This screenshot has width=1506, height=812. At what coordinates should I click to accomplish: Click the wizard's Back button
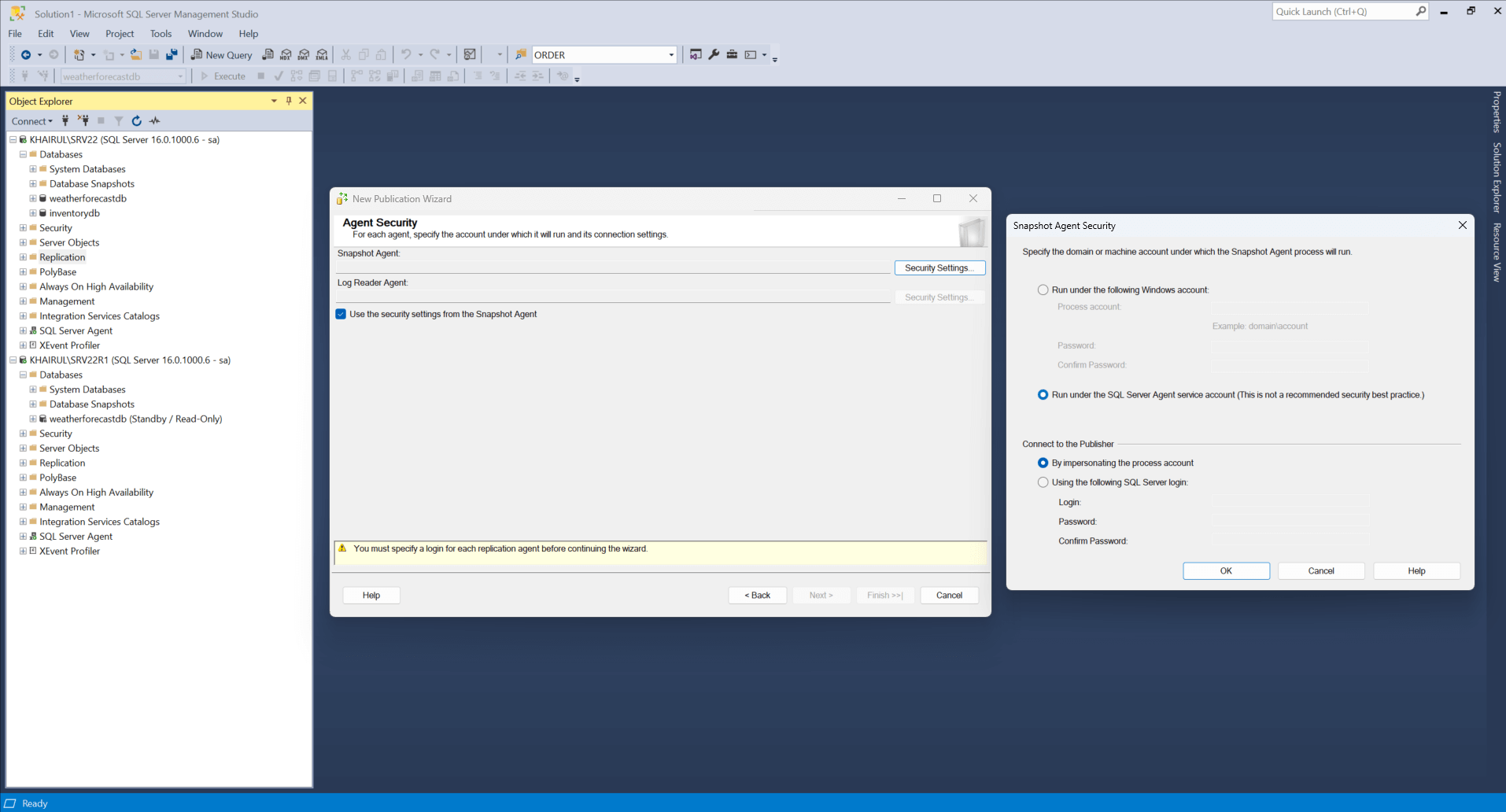tap(757, 596)
